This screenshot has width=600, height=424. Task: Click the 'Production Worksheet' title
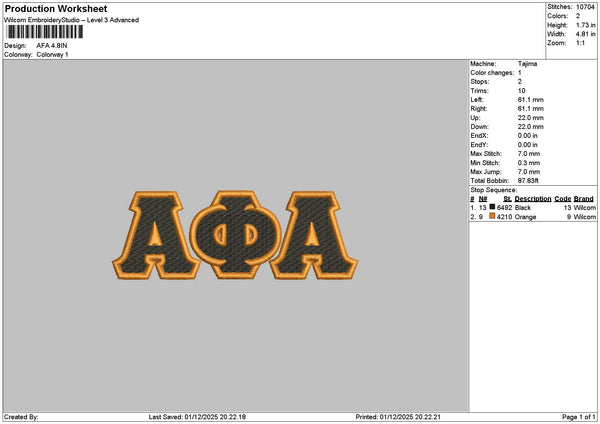point(56,9)
